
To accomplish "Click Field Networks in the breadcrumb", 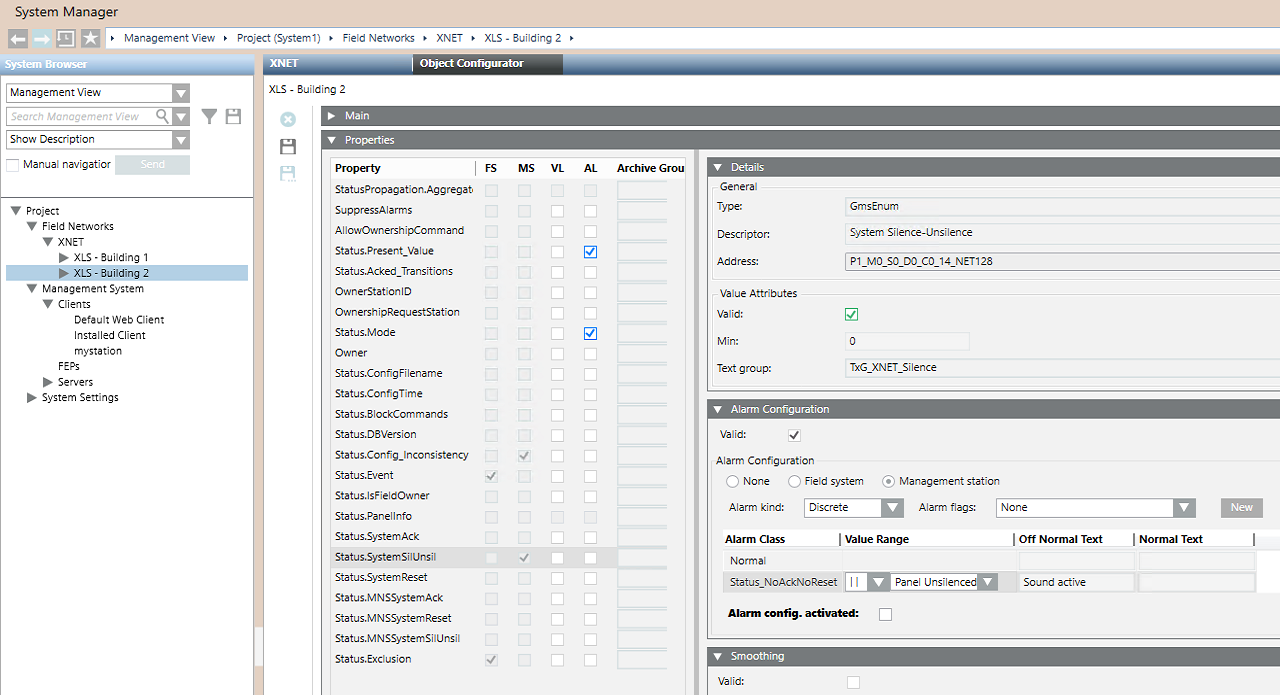I will click(378, 38).
